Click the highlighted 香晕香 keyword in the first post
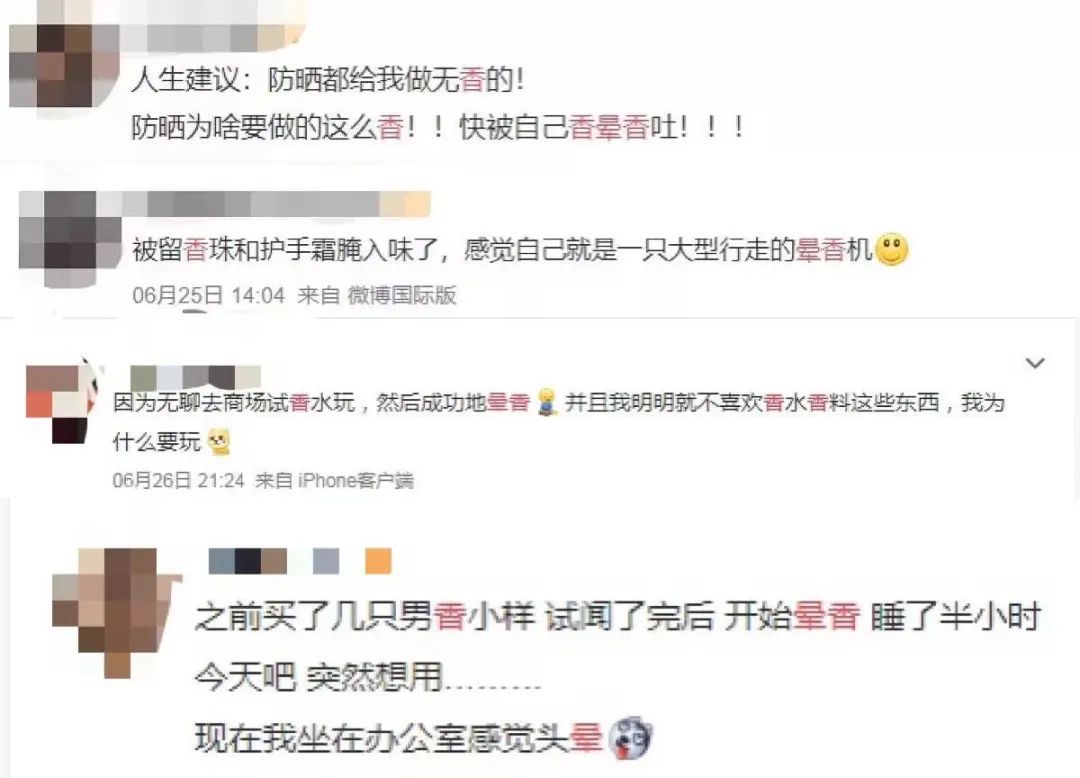 pos(609,127)
